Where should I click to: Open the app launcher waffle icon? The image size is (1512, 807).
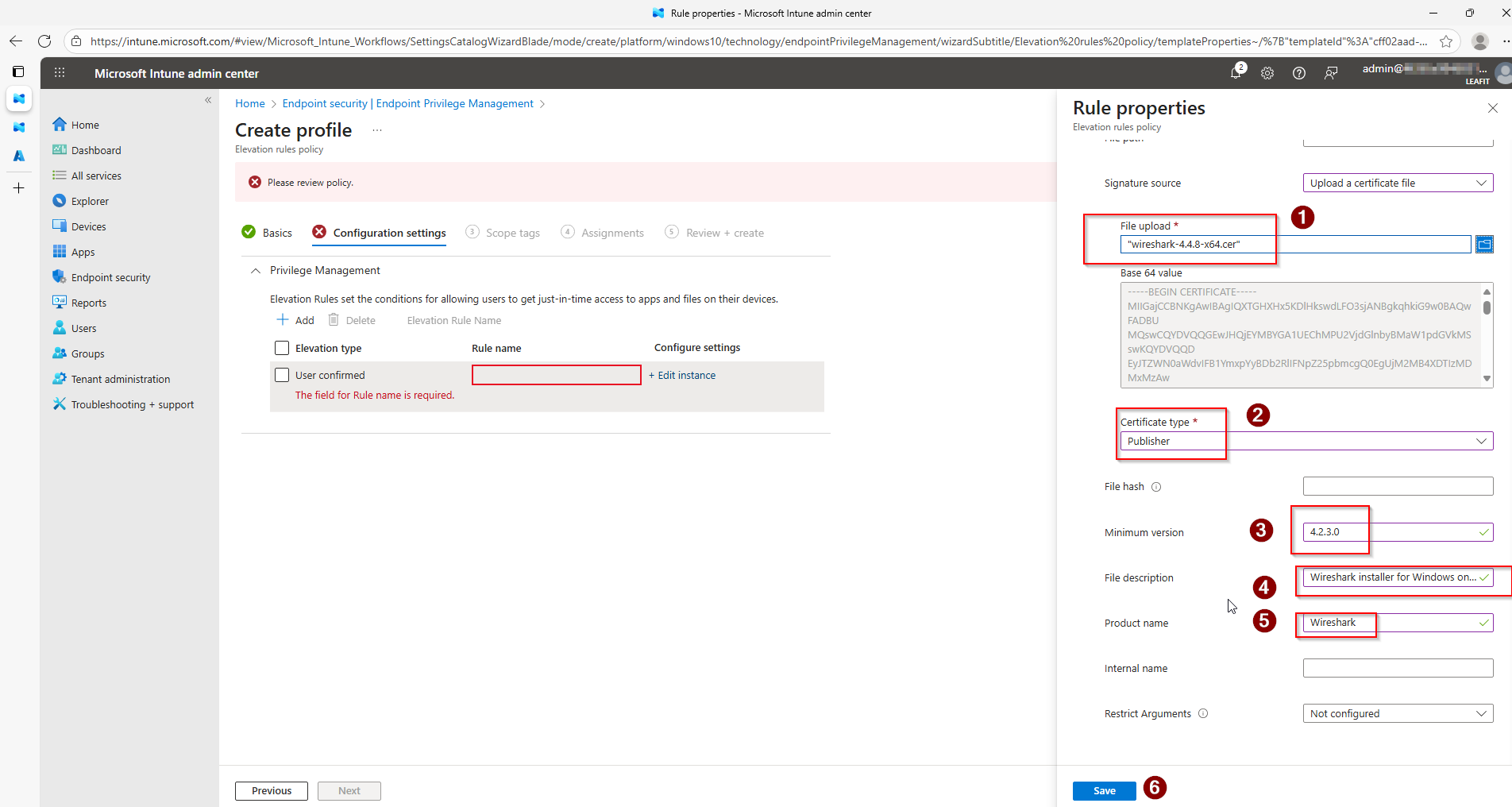60,73
